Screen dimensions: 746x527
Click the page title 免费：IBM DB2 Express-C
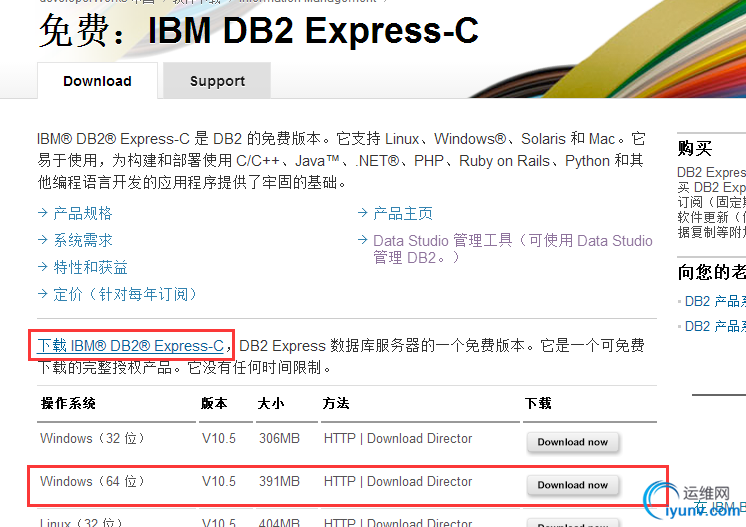coord(258,30)
